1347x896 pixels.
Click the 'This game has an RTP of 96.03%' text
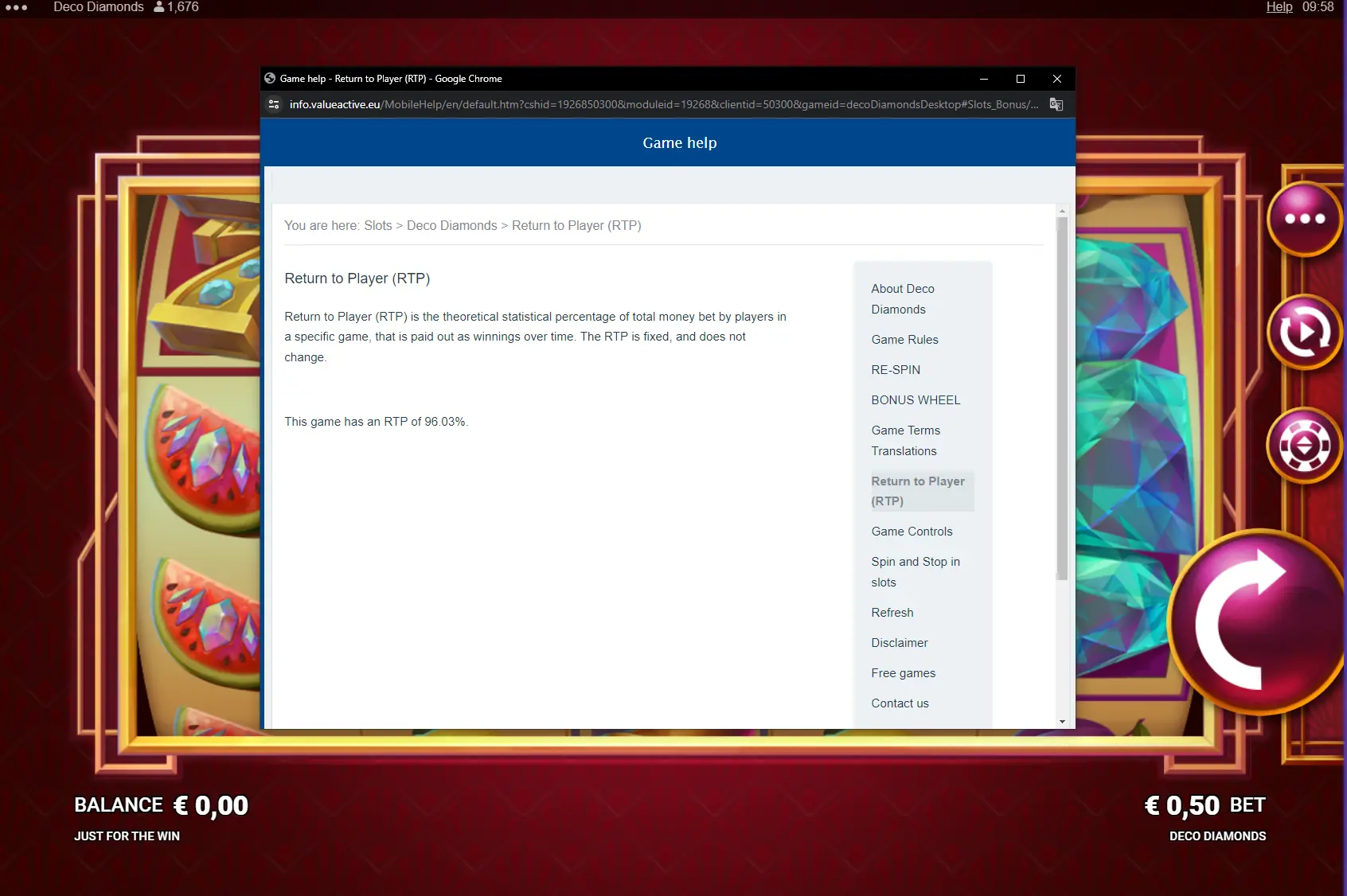377,422
